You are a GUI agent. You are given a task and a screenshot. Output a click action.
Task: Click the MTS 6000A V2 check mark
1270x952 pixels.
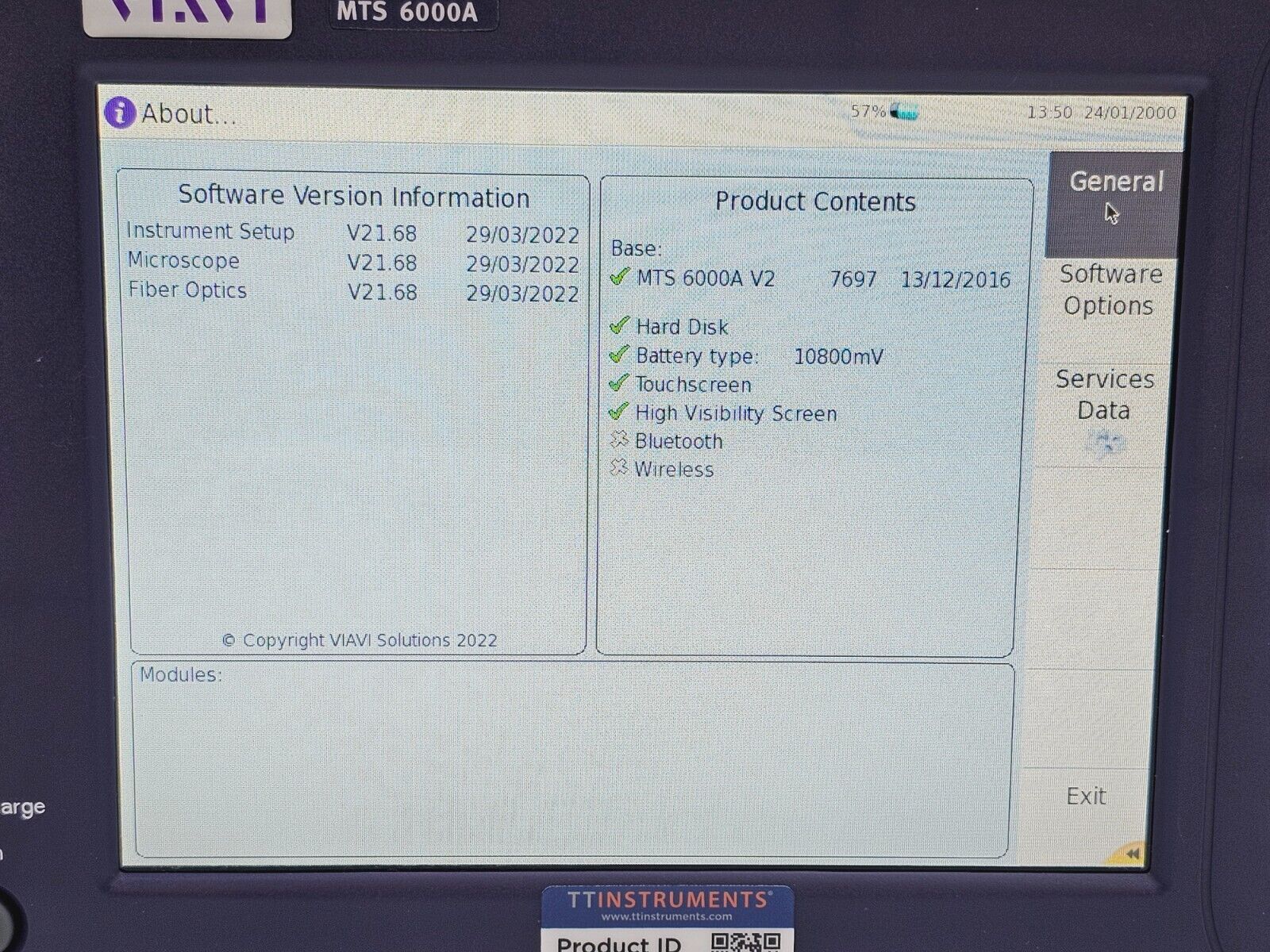[619, 277]
